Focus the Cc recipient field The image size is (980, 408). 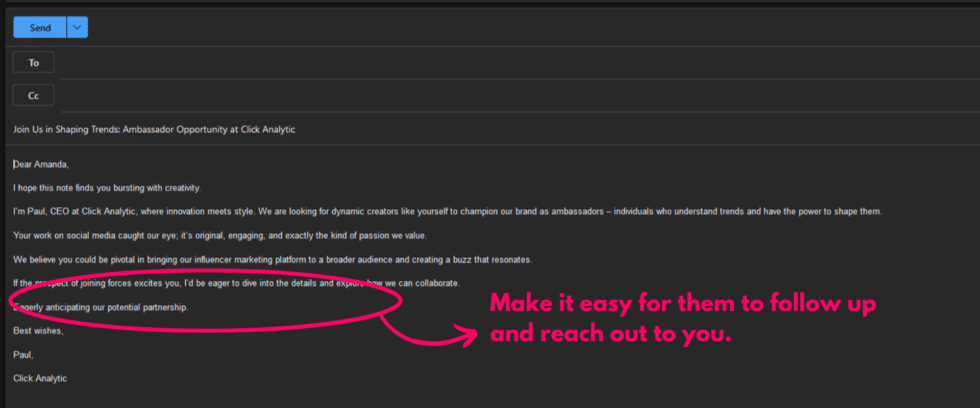pyautogui.click(x=500, y=96)
